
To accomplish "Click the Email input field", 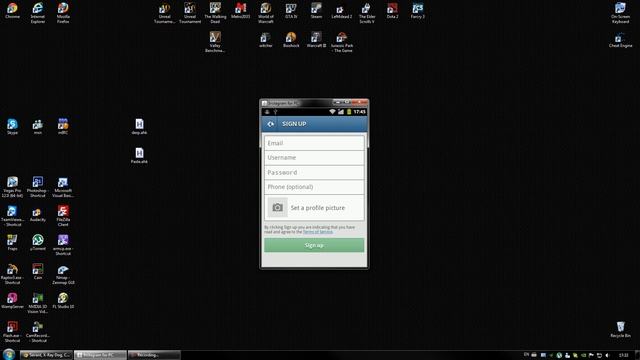I will pyautogui.click(x=314, y=143).
